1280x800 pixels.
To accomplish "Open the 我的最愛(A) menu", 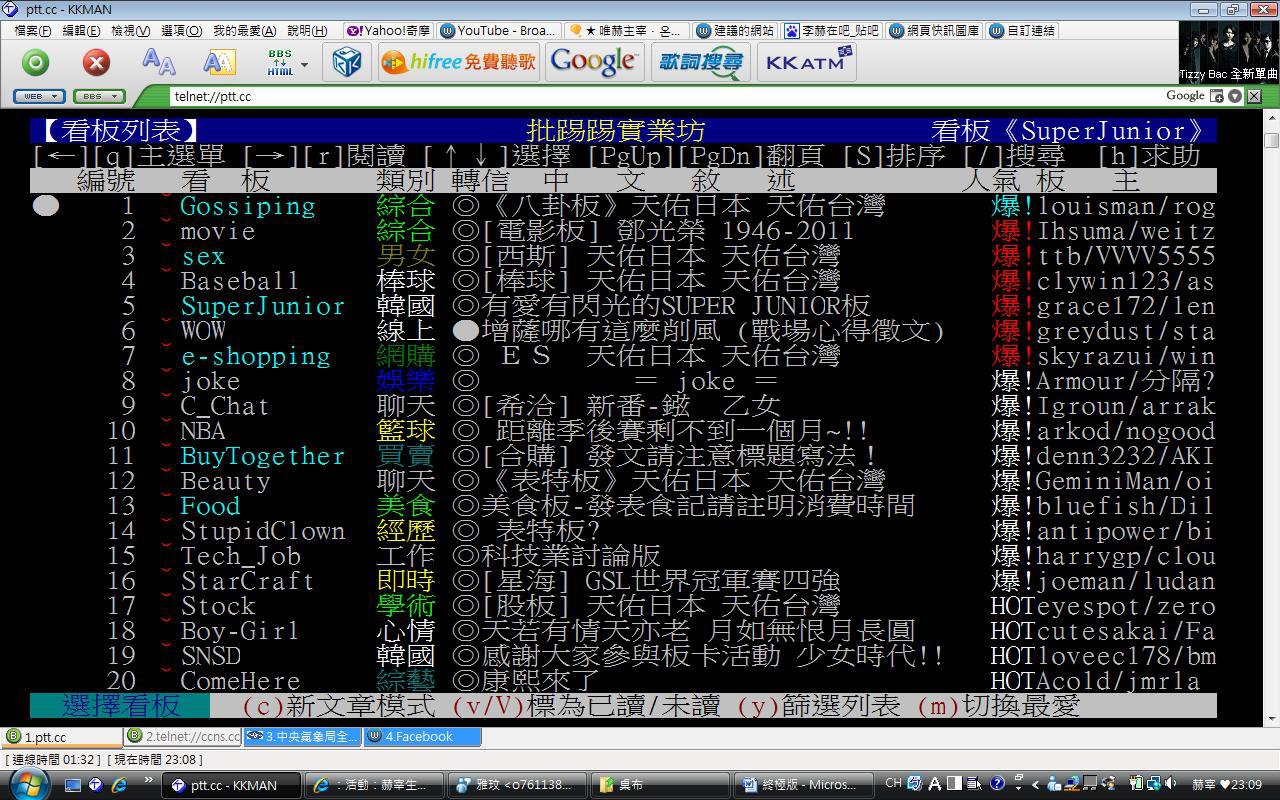I will pyautogui.click(x=243, y=31).
